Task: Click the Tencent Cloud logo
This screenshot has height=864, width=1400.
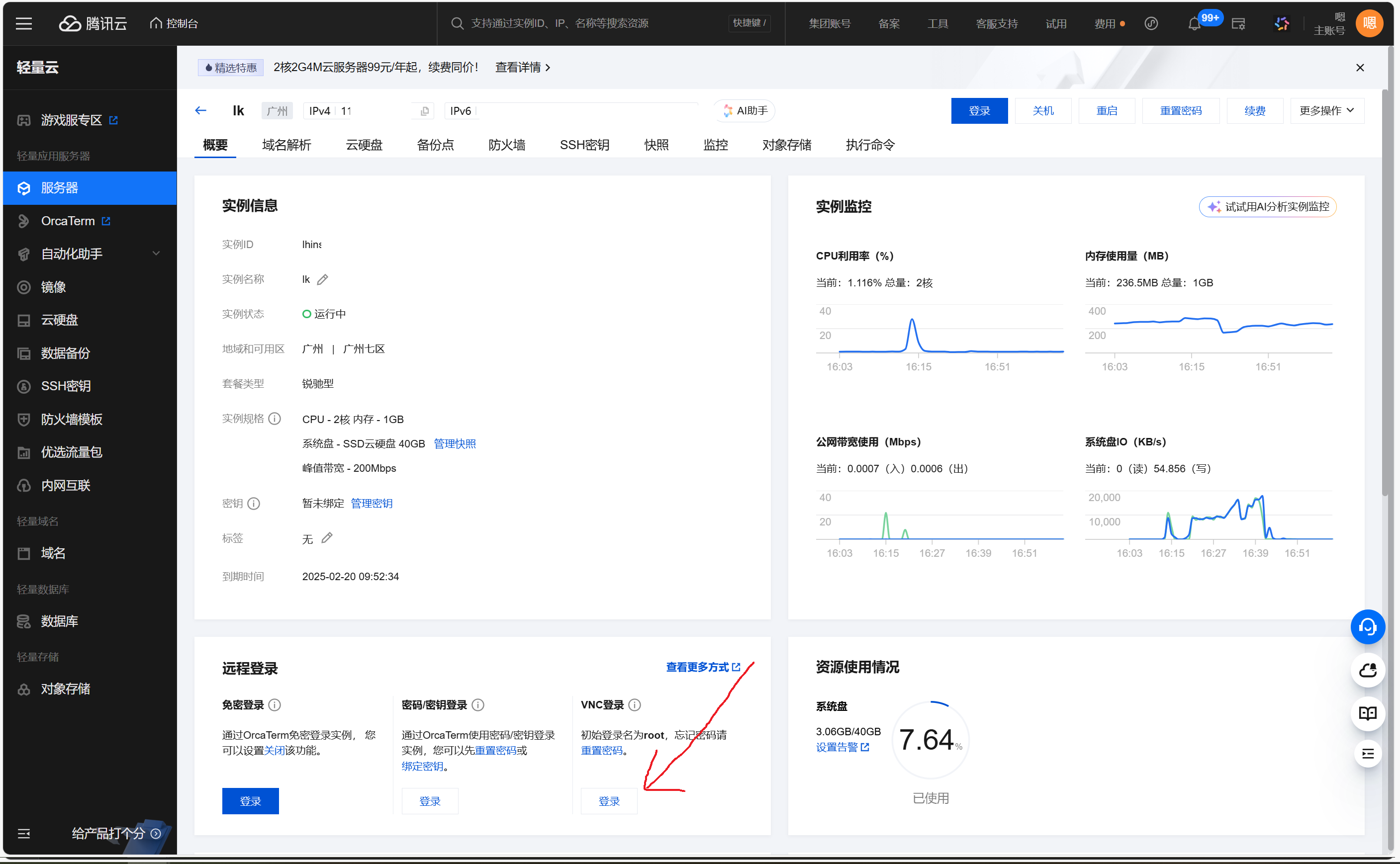Action: pyautogui.click(x=93, y=23)
